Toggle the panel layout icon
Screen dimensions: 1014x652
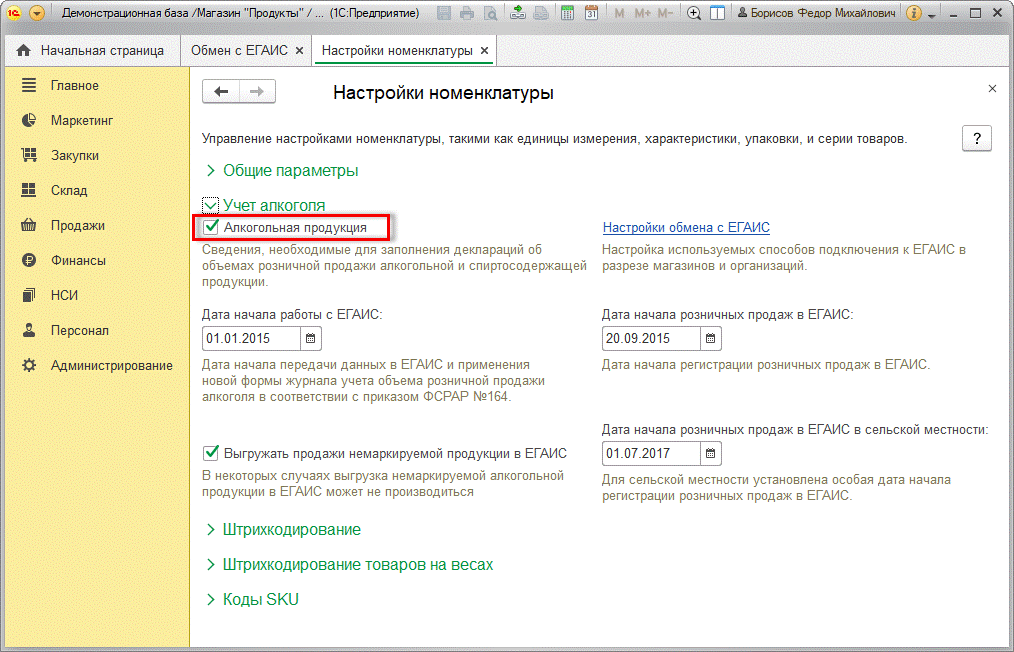tap(717, 13)
